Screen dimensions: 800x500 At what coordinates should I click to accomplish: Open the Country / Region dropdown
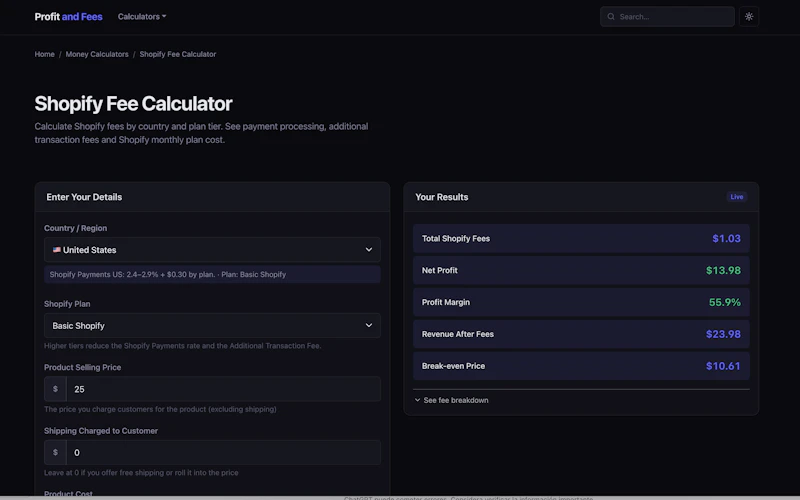pyautogui.click(x=212, y=250)
